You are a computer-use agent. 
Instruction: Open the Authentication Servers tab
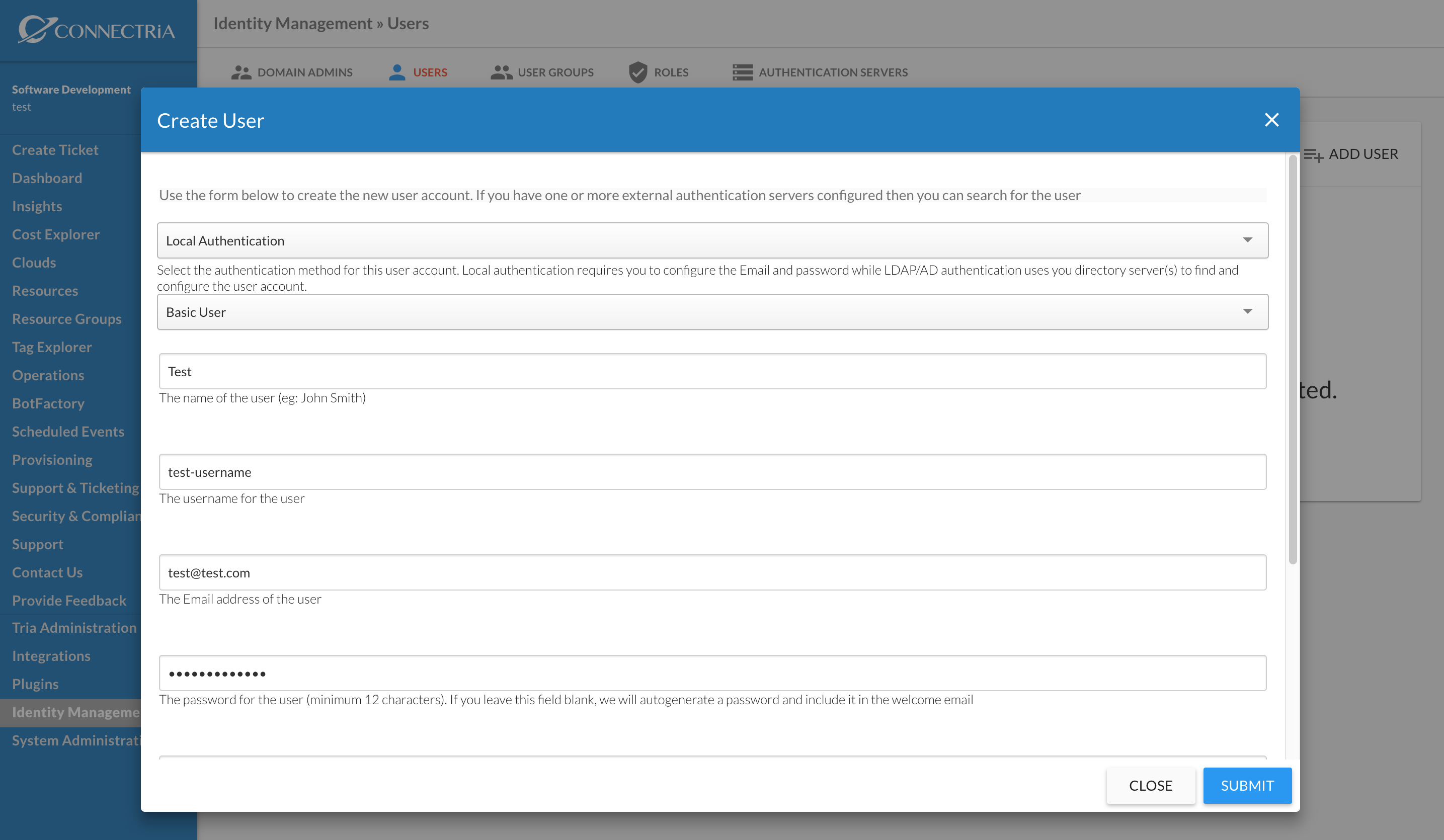pos(820,72)
